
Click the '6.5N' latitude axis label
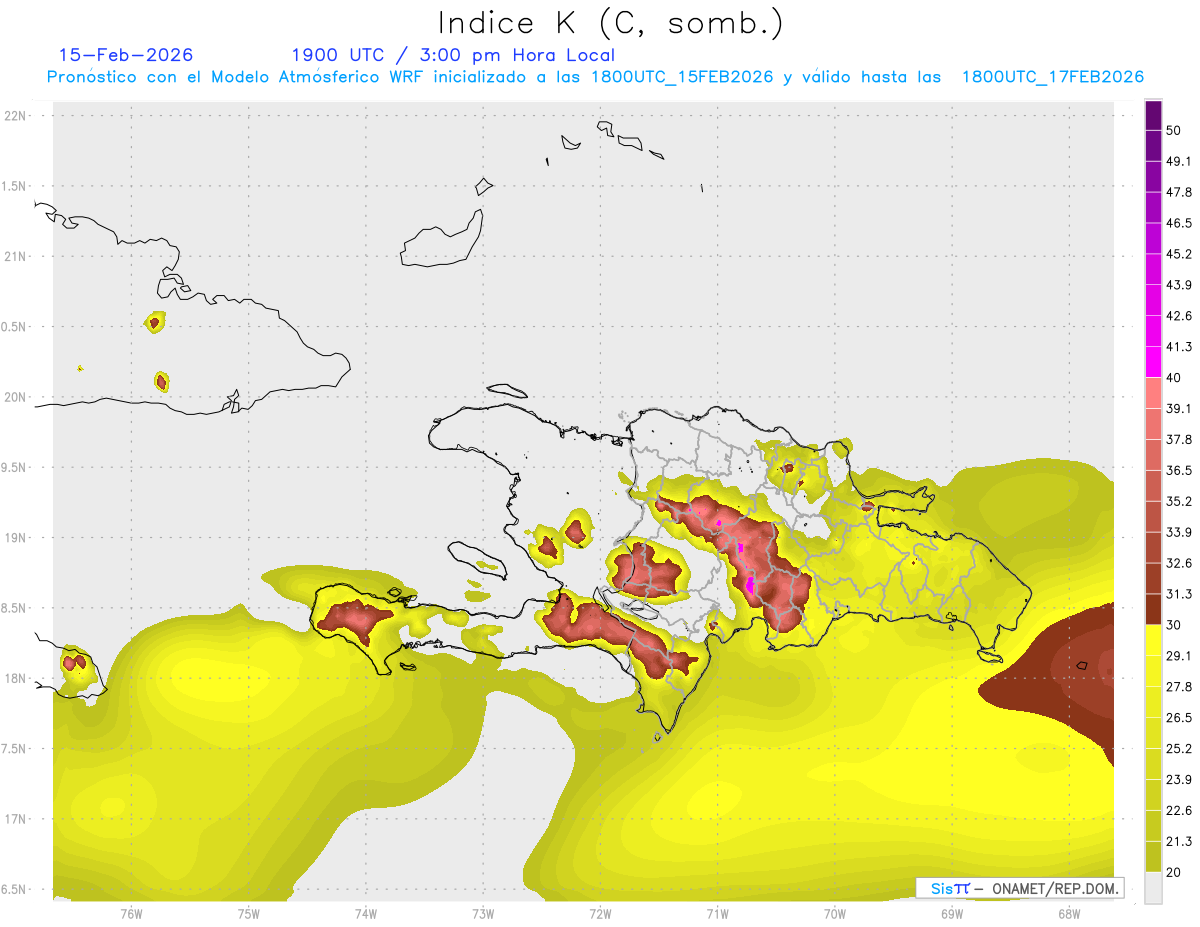15,890
